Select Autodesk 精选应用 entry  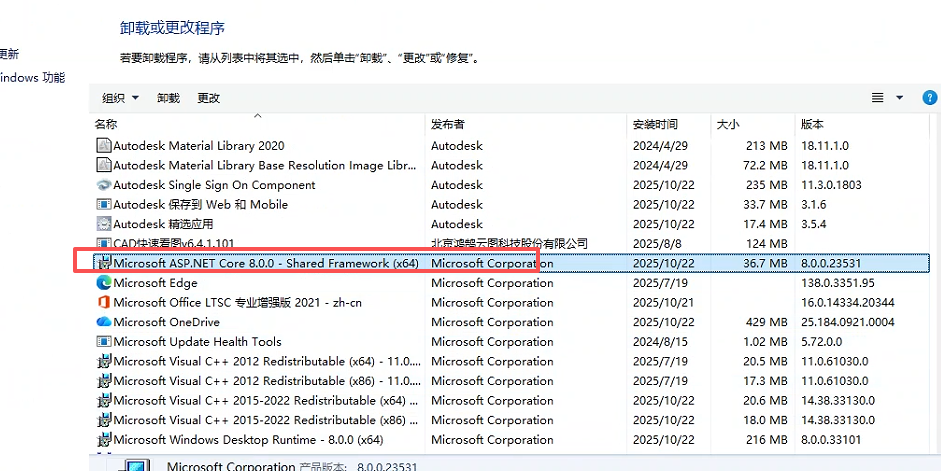(x=163, y=224)
